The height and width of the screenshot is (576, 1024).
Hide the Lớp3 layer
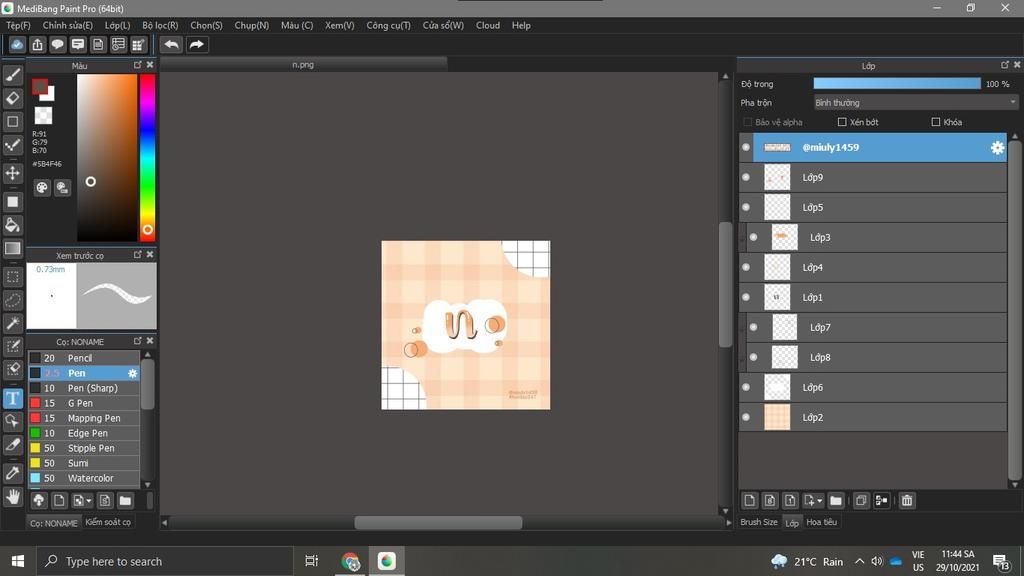coord(753,238)
